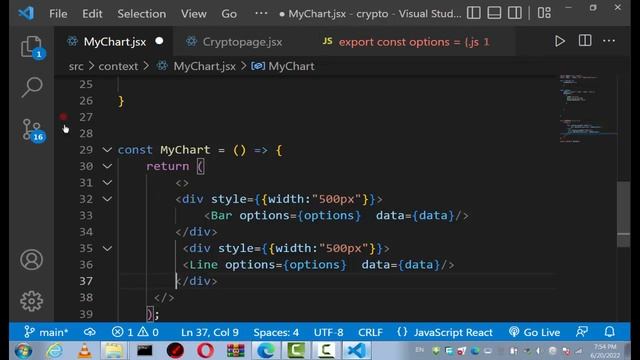The image size is (640, 360).
Task: Click the VS Code logo in title bar
Action: click(x=26, y=13)
